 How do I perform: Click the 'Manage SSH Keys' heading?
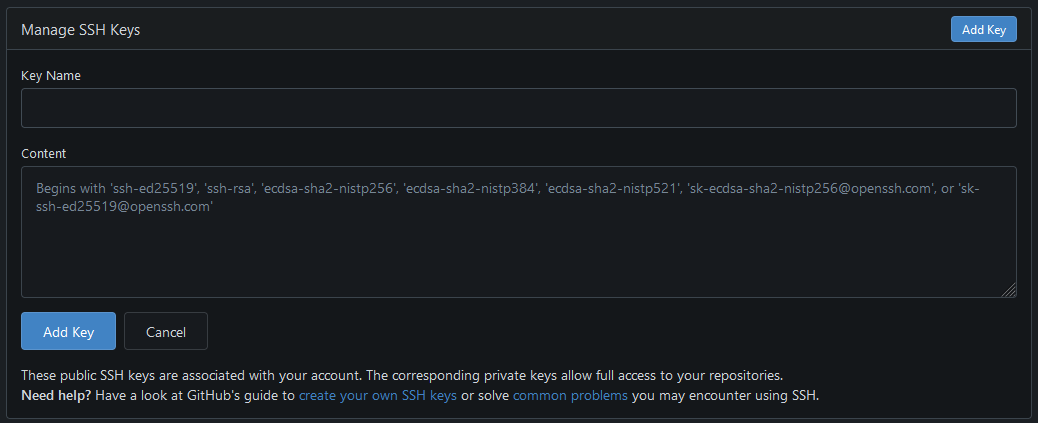[81, 30]
